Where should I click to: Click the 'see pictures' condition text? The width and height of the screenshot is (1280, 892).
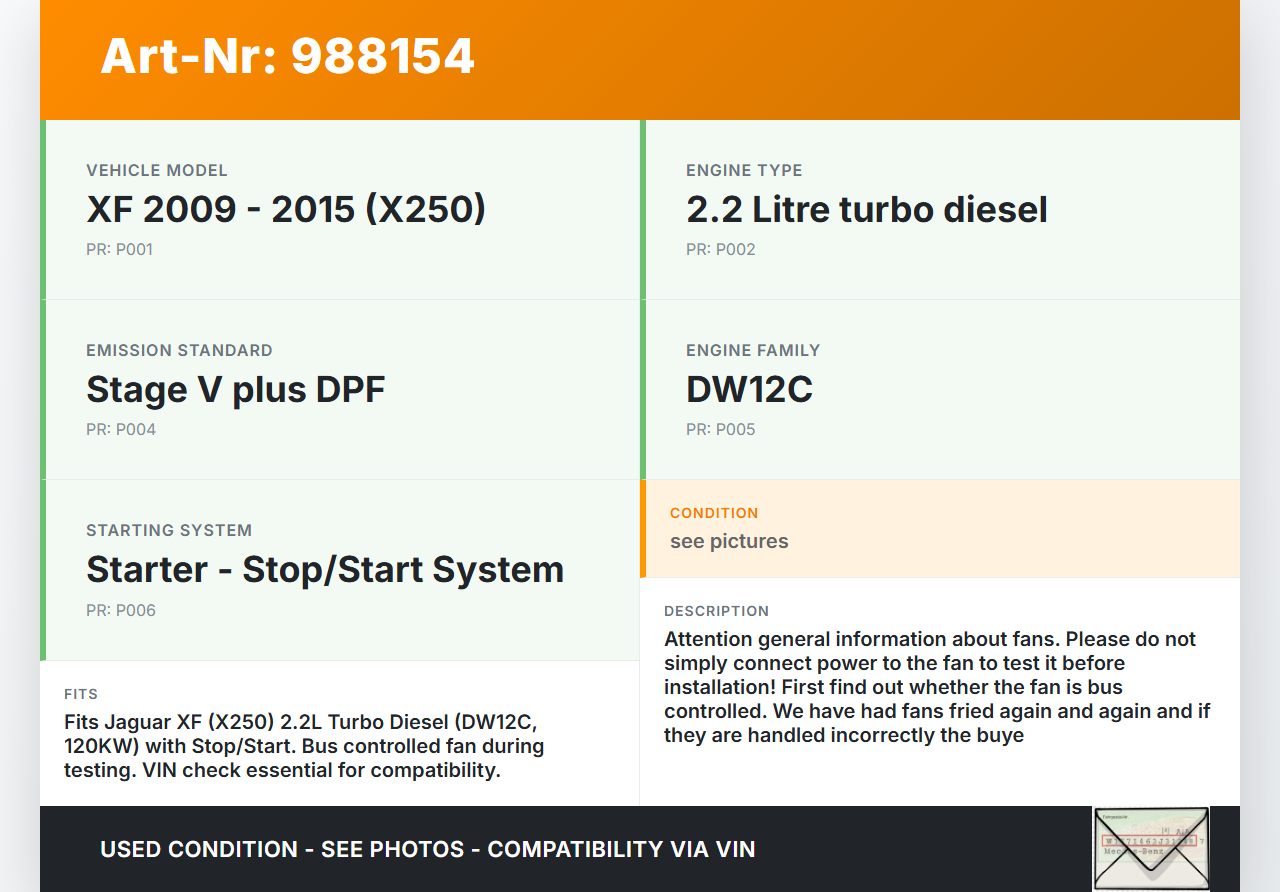[729, 541]
